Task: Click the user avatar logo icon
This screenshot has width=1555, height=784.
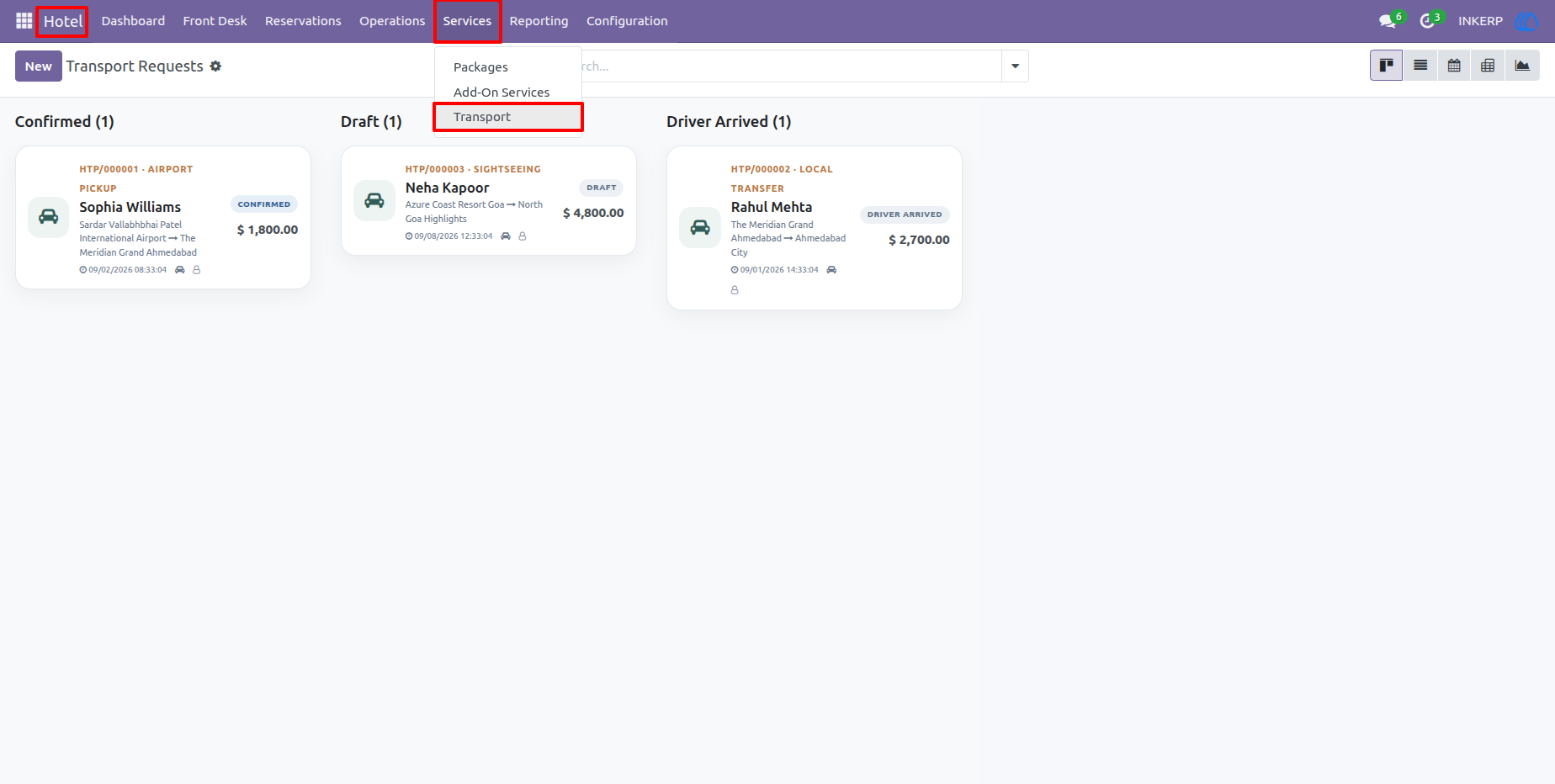Action: click(x=1526, y=21)
